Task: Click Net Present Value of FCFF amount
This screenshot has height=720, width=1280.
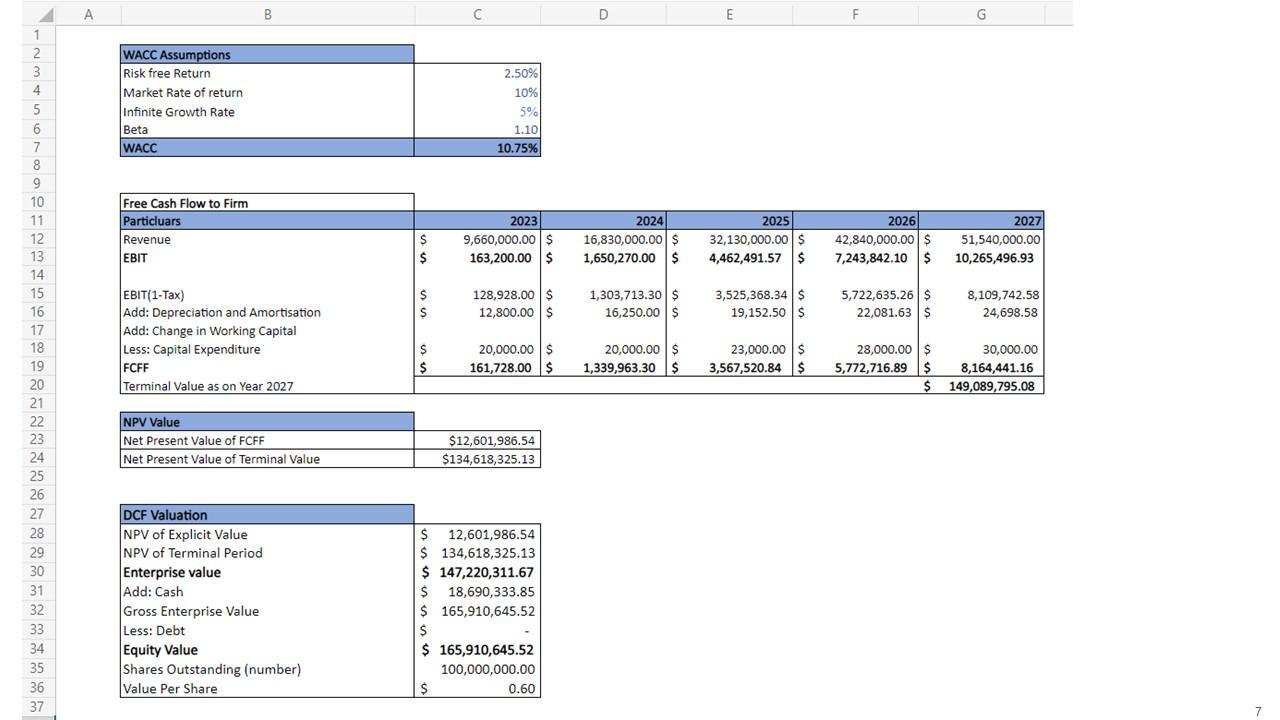Action: 477,441
